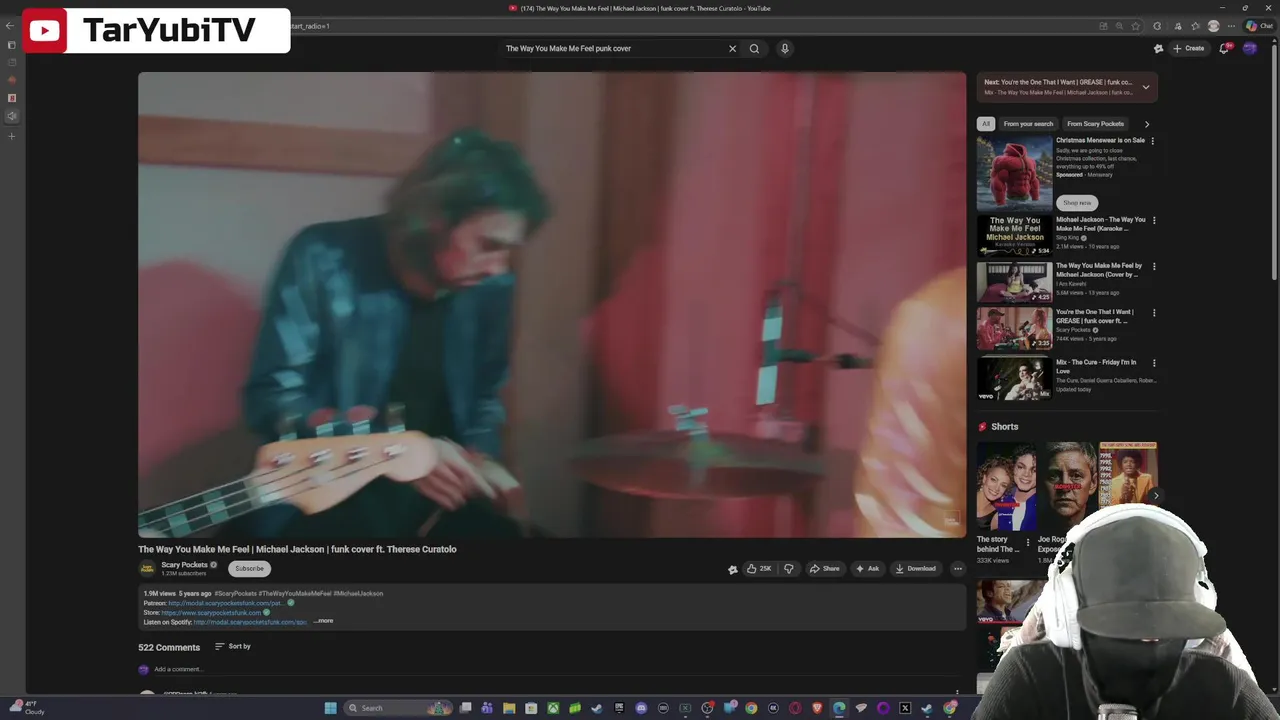This screenshot has height=720, width=1280.
Task: Open Brave browser from the taskbar
Action: point(817,708)
